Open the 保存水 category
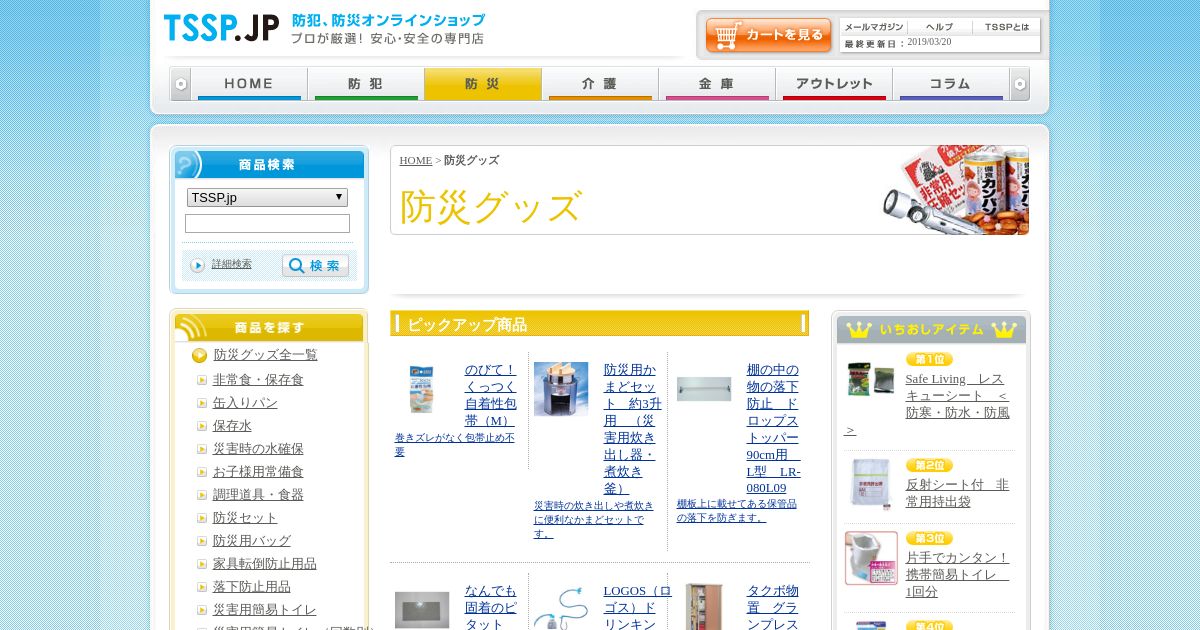The width and height of the screenshot is (1200, 630). pos(232,426)
